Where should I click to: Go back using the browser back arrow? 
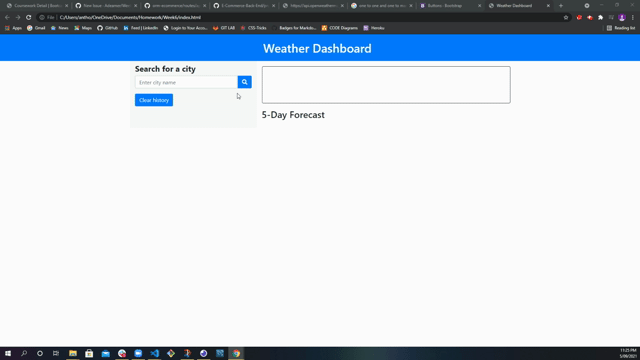(7, 18)
